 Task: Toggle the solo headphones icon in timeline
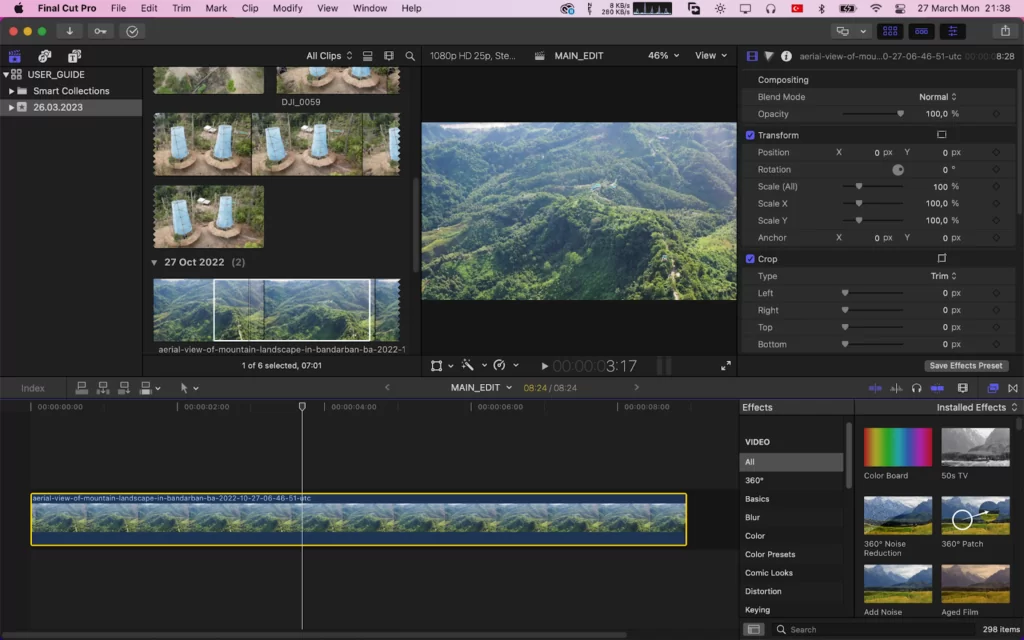click(916, 388)
